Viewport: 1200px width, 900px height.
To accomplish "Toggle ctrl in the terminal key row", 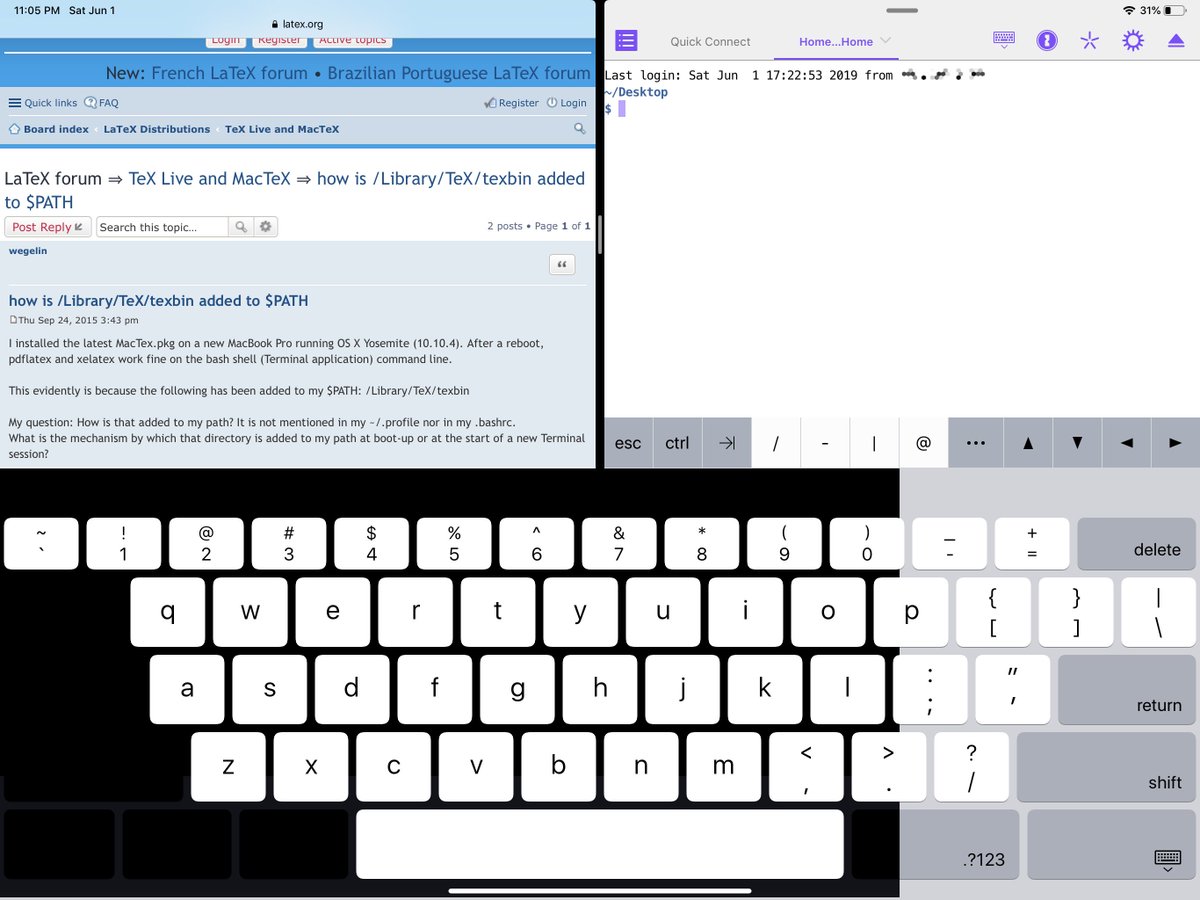I will point(677,442).
